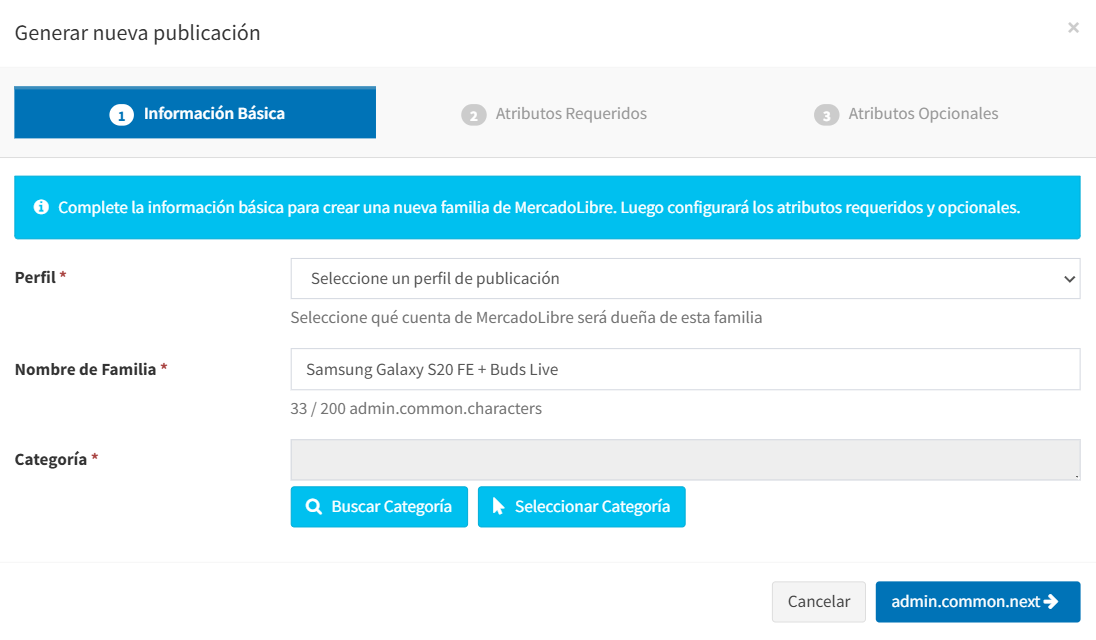Click the chevron arrow of Perfil select

coord(1068,279)
